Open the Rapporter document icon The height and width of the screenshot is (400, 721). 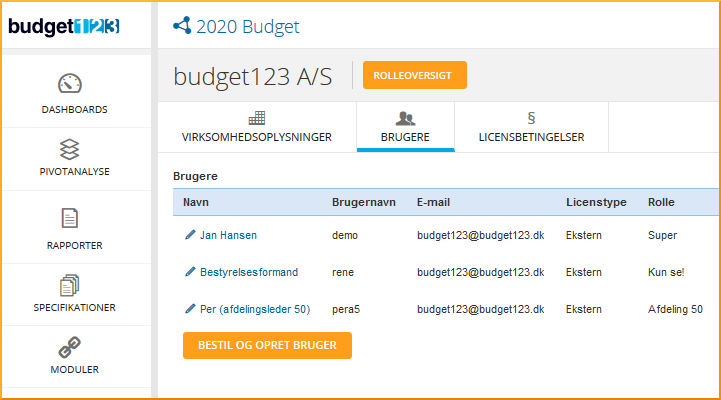tap(69, 218)
